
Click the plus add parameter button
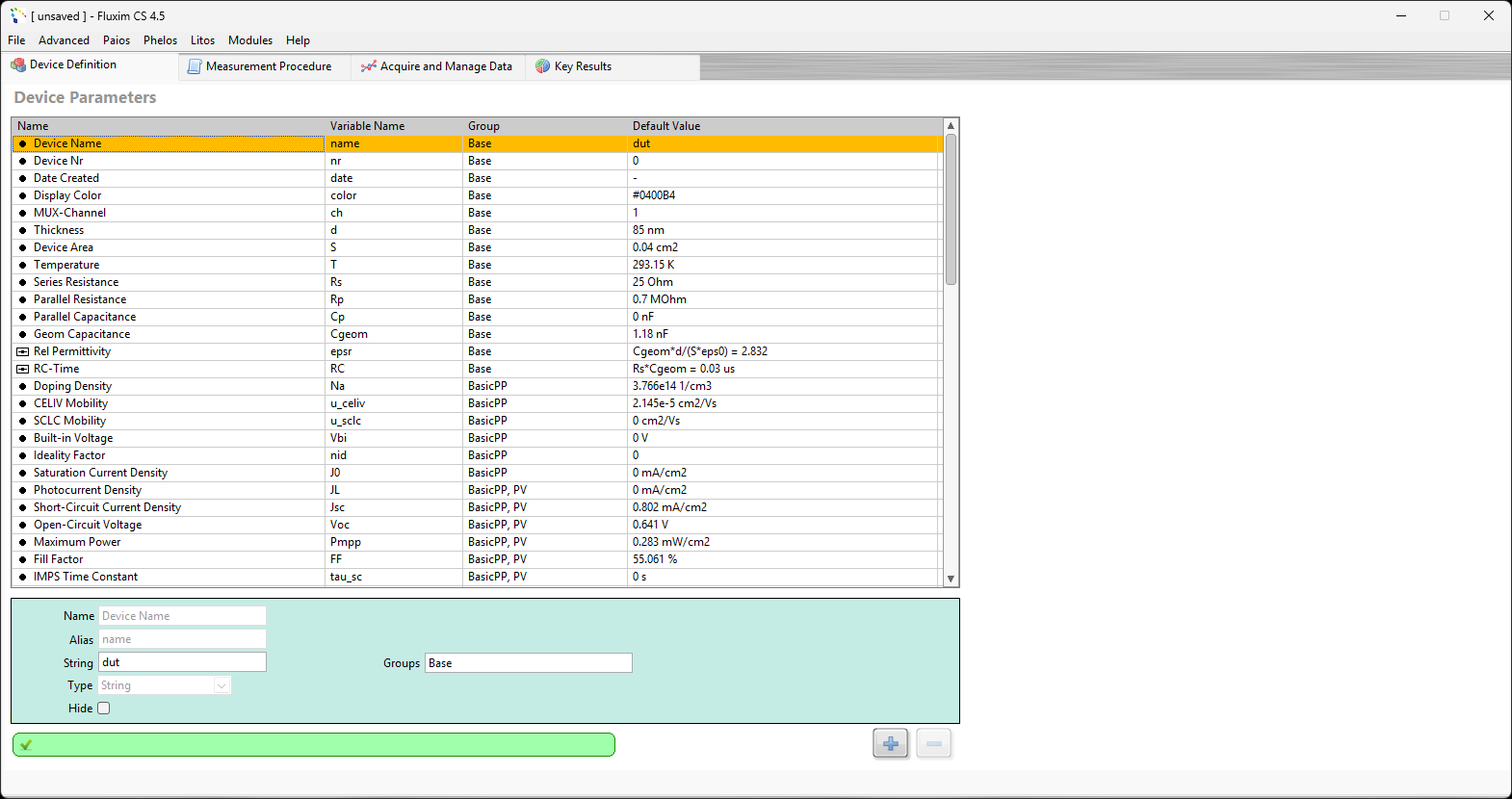point(891,743)
